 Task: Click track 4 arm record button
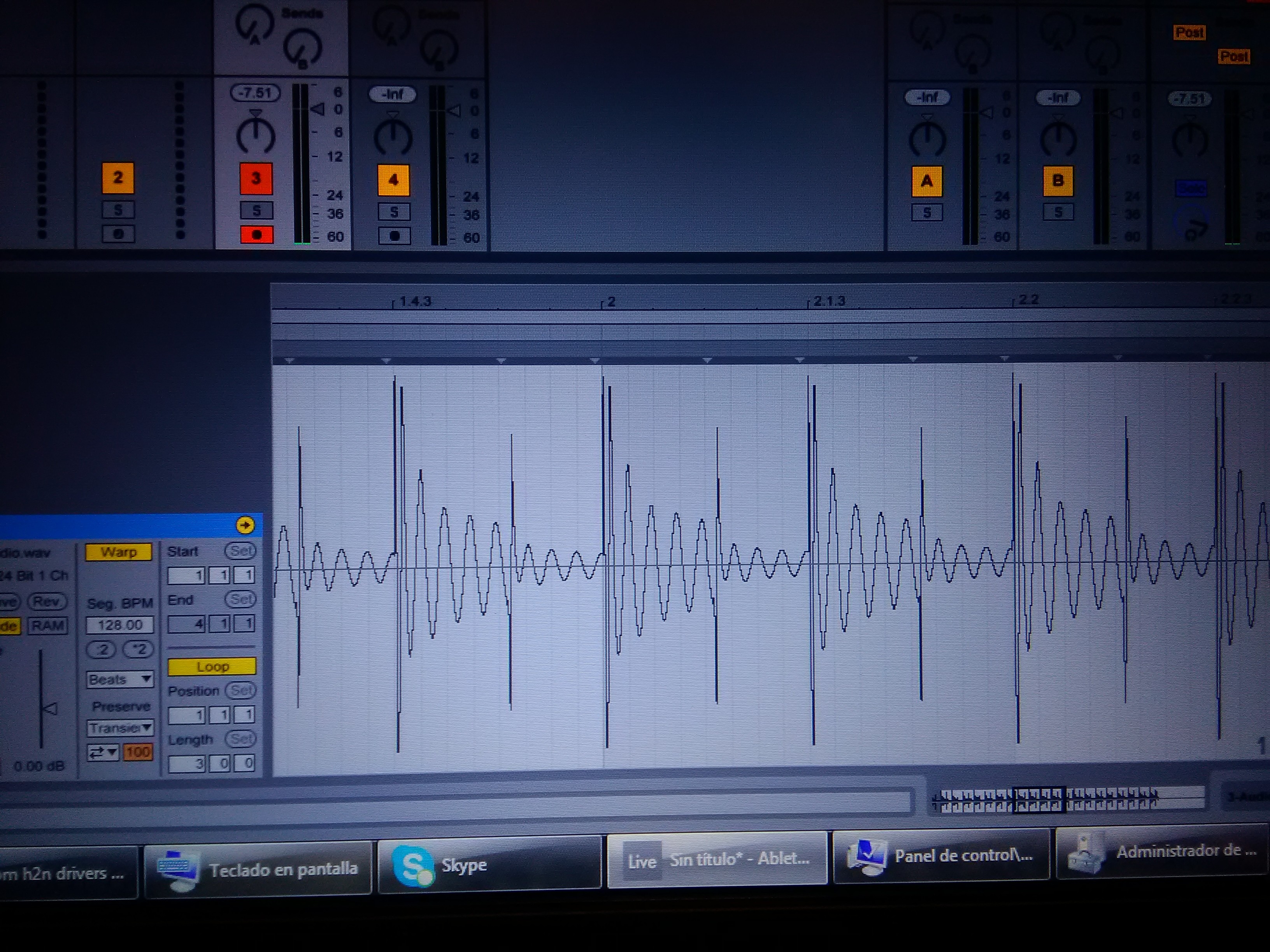(x=394, y=236)
